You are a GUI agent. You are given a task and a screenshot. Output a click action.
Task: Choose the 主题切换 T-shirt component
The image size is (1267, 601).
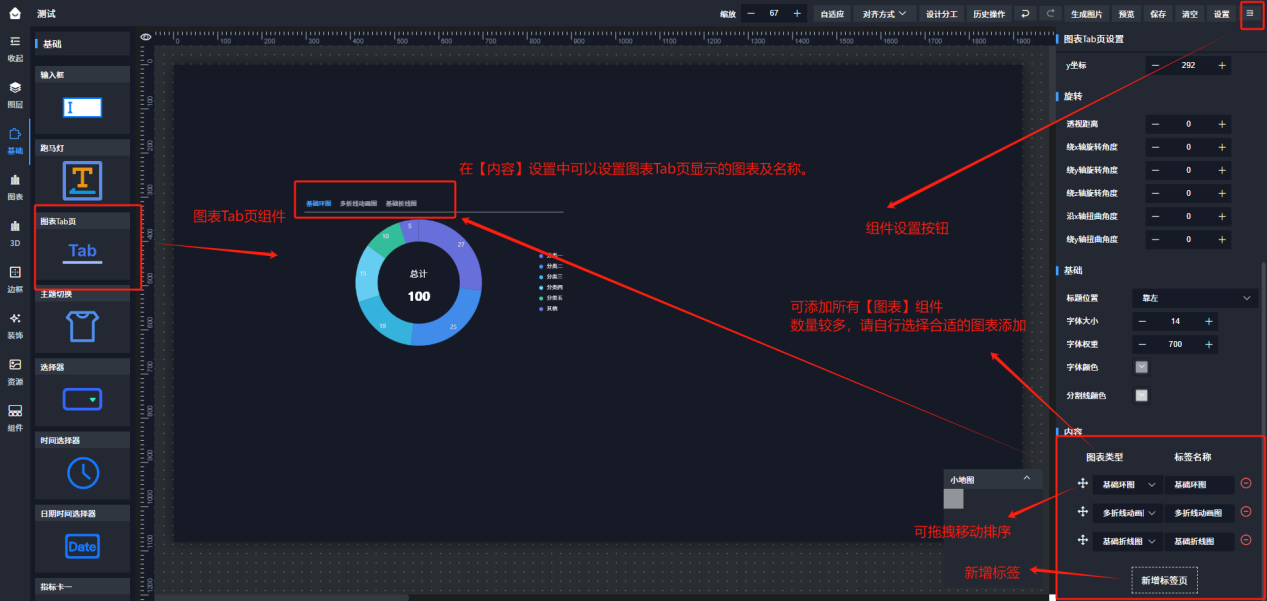point(82,319)
